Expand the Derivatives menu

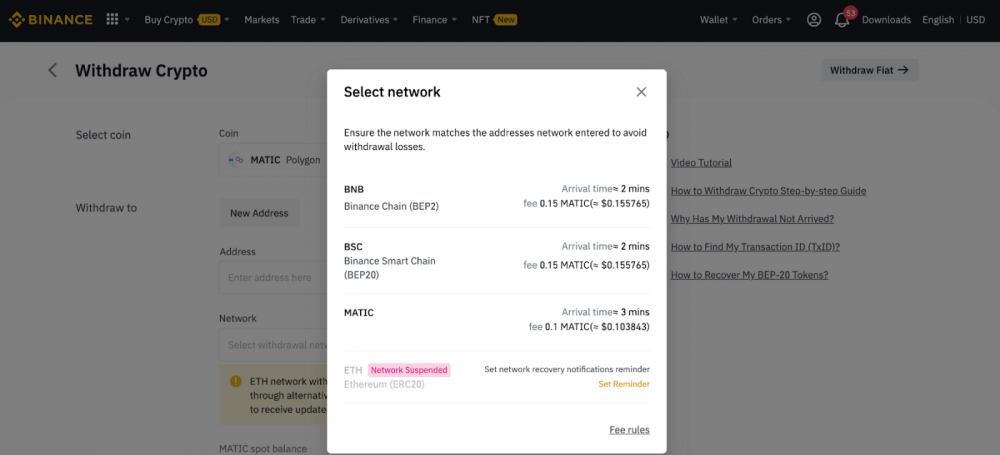[x=369, y=20]
